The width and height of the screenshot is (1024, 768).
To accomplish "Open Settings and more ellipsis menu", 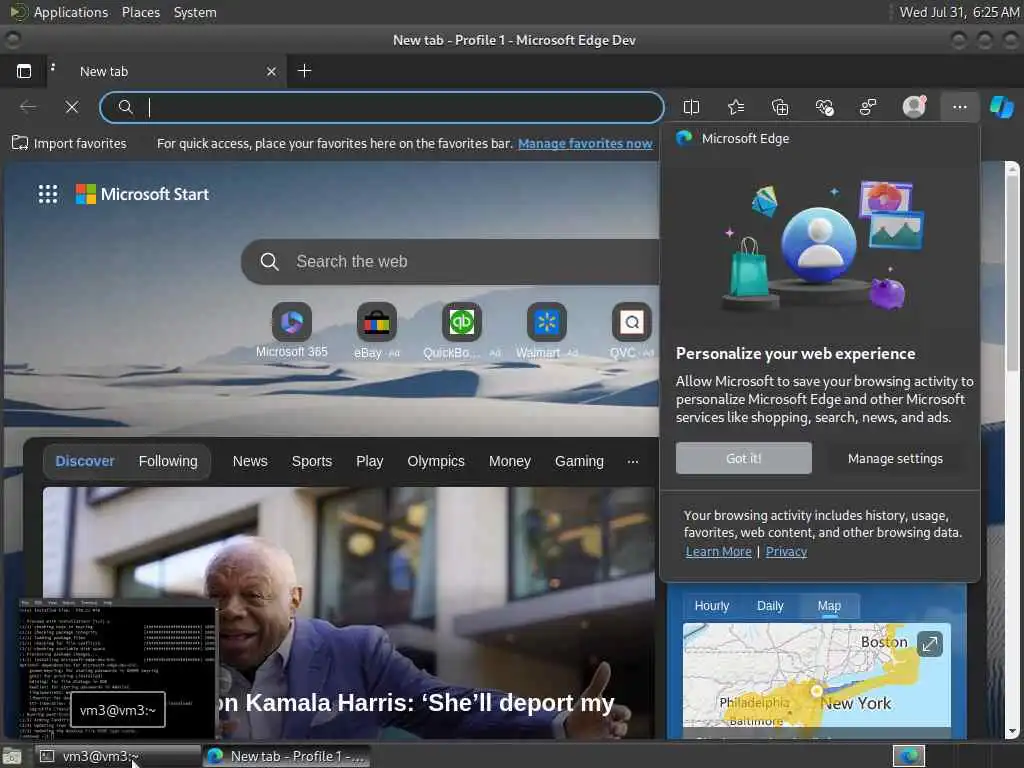I will 959,107.
